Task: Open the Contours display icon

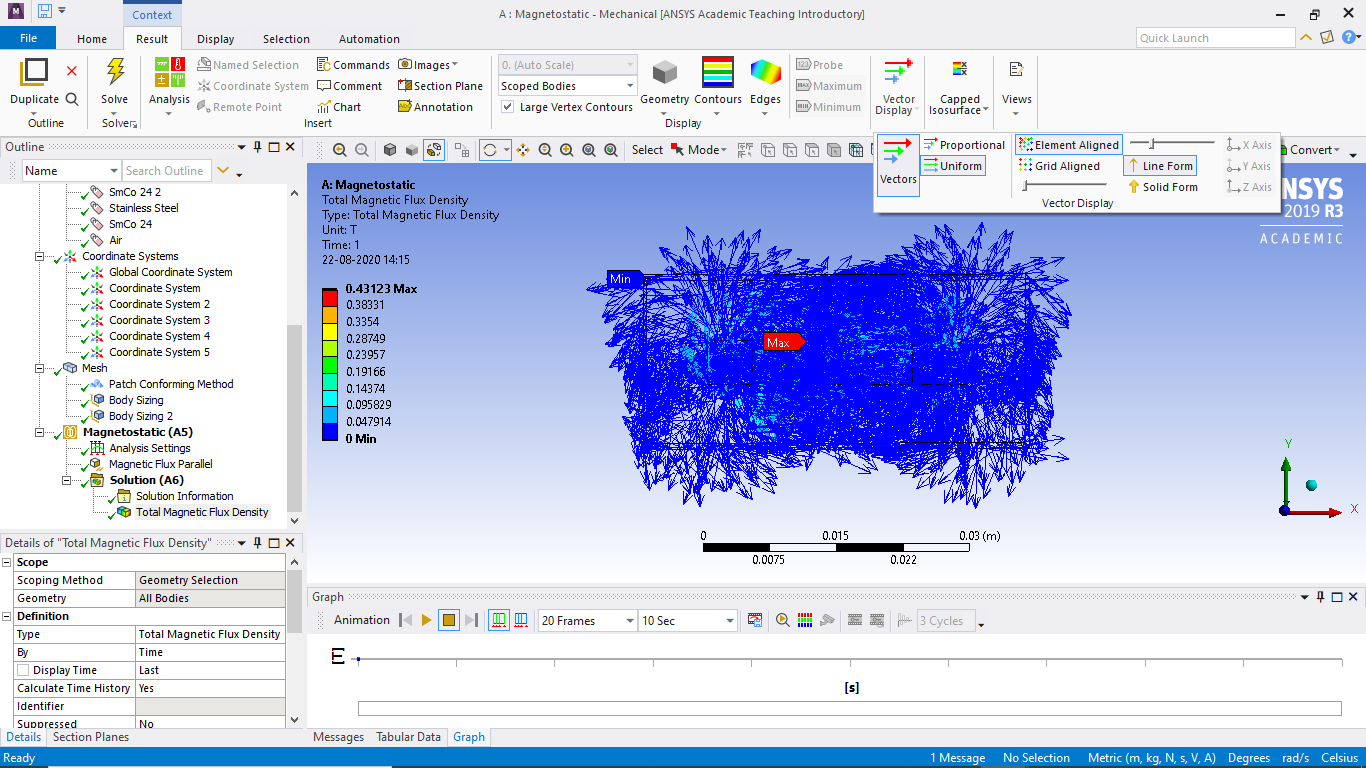Action: tap(717, 73)
